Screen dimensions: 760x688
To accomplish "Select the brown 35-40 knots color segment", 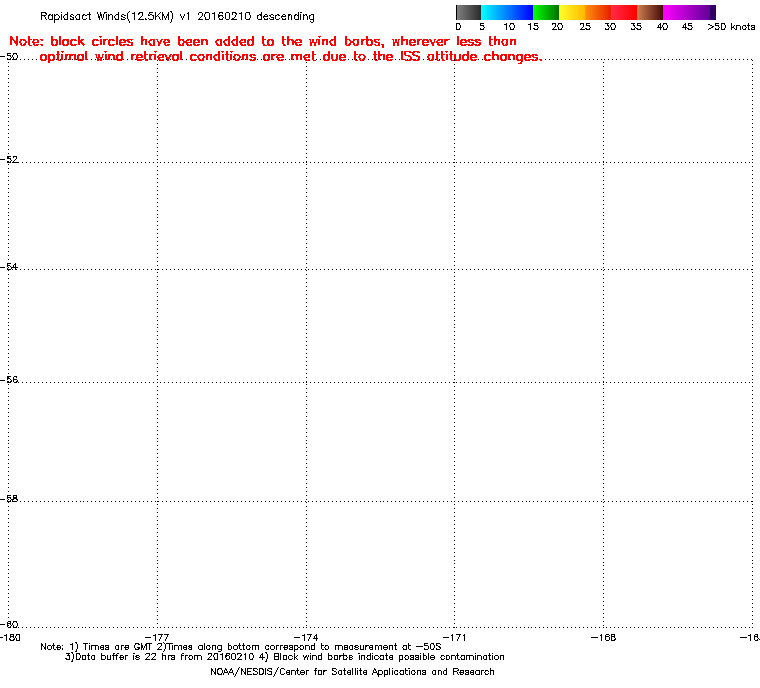I will (650, 13).
